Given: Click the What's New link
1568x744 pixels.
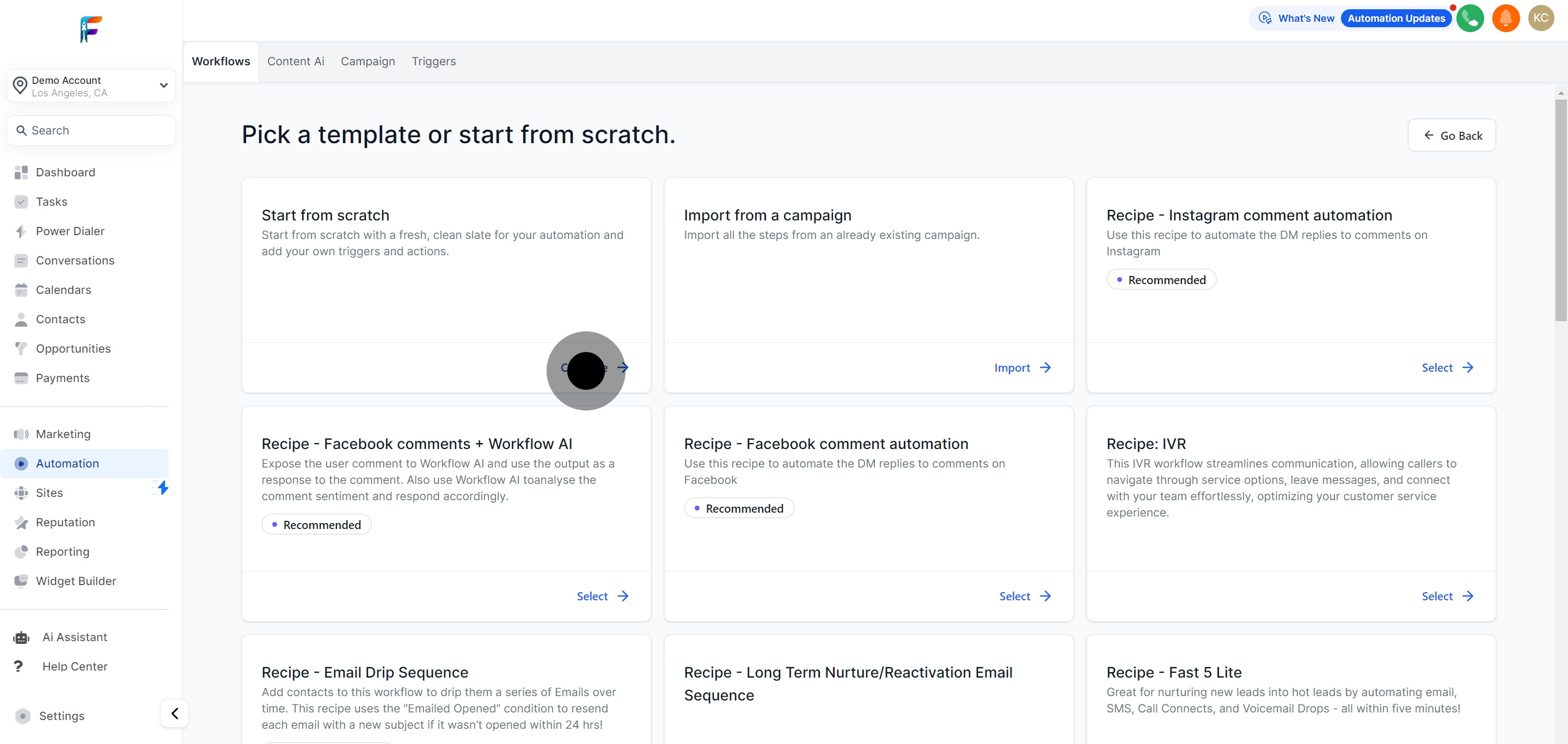Looking at the screenshot, I should tap(1306, 19).
